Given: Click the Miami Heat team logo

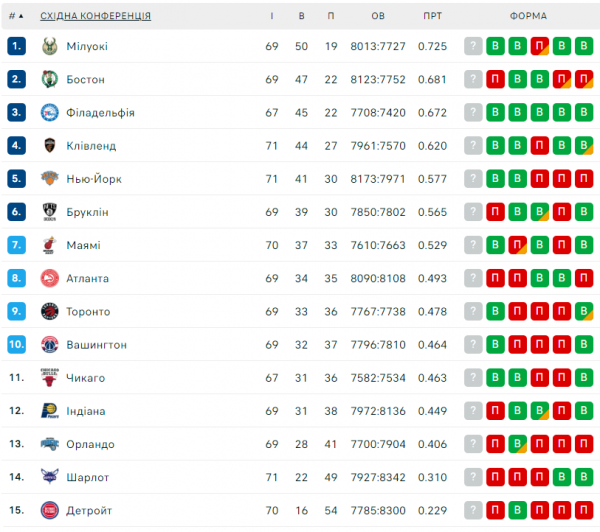Looking at the screenshot, I should click(x=50, y=245).
